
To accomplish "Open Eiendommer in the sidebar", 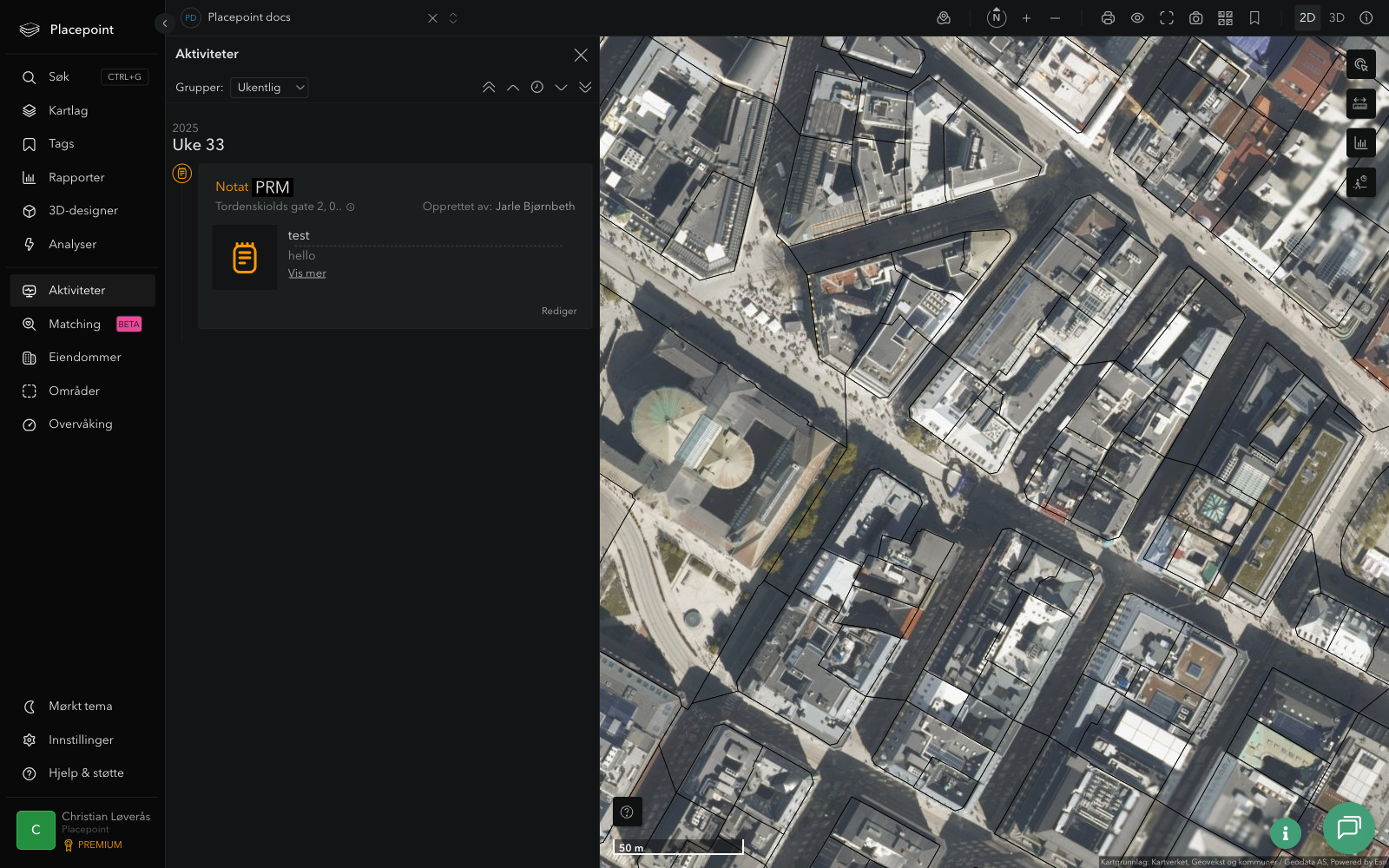I will (x=84, y=358).
